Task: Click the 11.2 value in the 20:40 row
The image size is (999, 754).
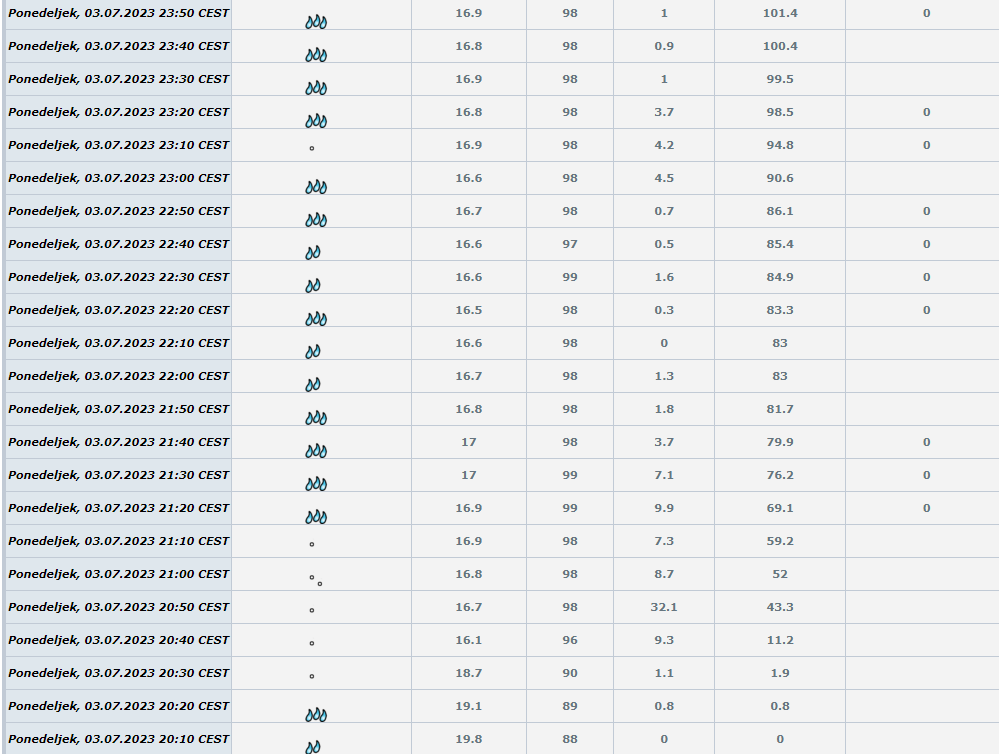Action: 780,641
